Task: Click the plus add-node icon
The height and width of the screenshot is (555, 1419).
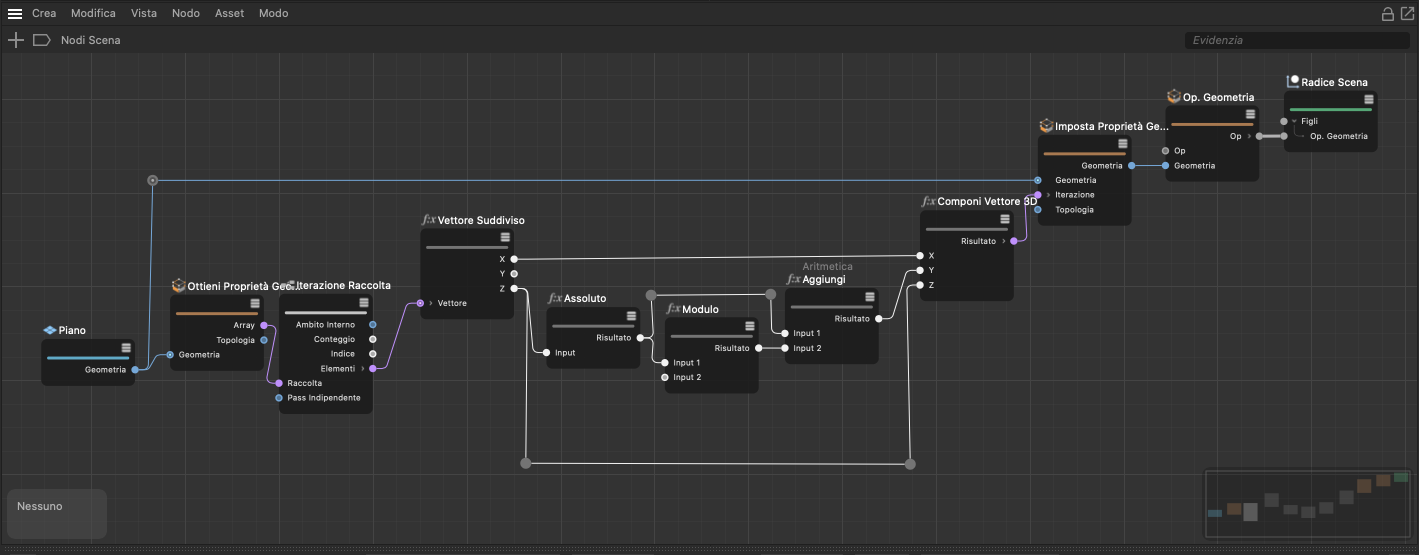Action: [x=15, y=40]
